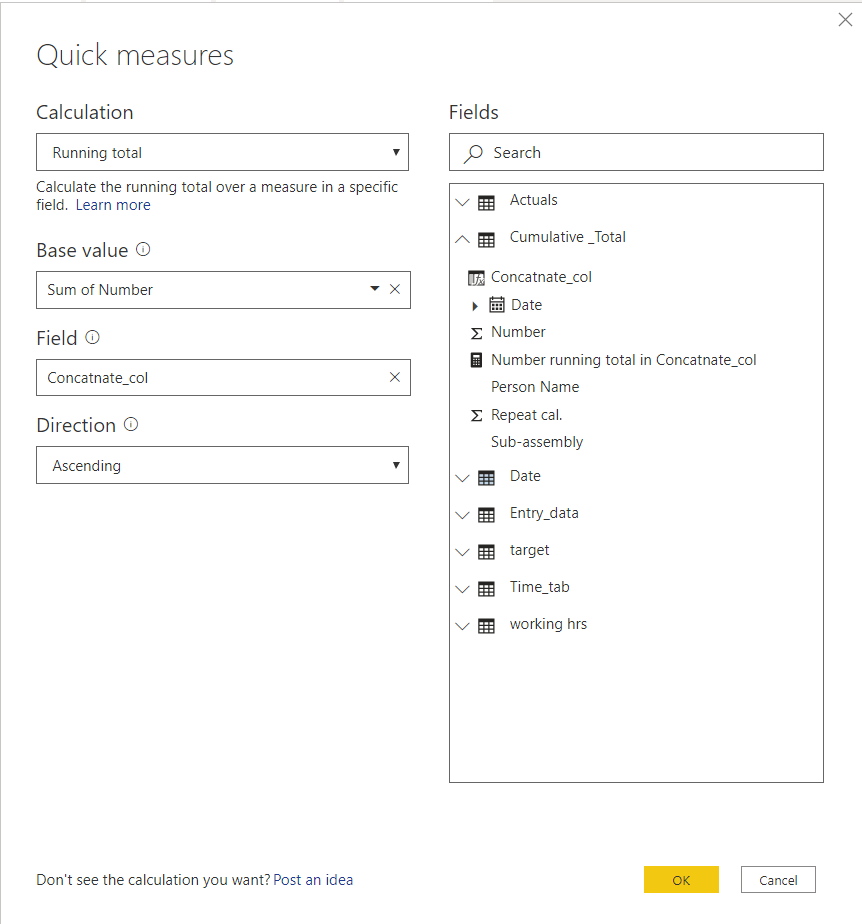Close the Quick measures dialog

click(845, 20)
